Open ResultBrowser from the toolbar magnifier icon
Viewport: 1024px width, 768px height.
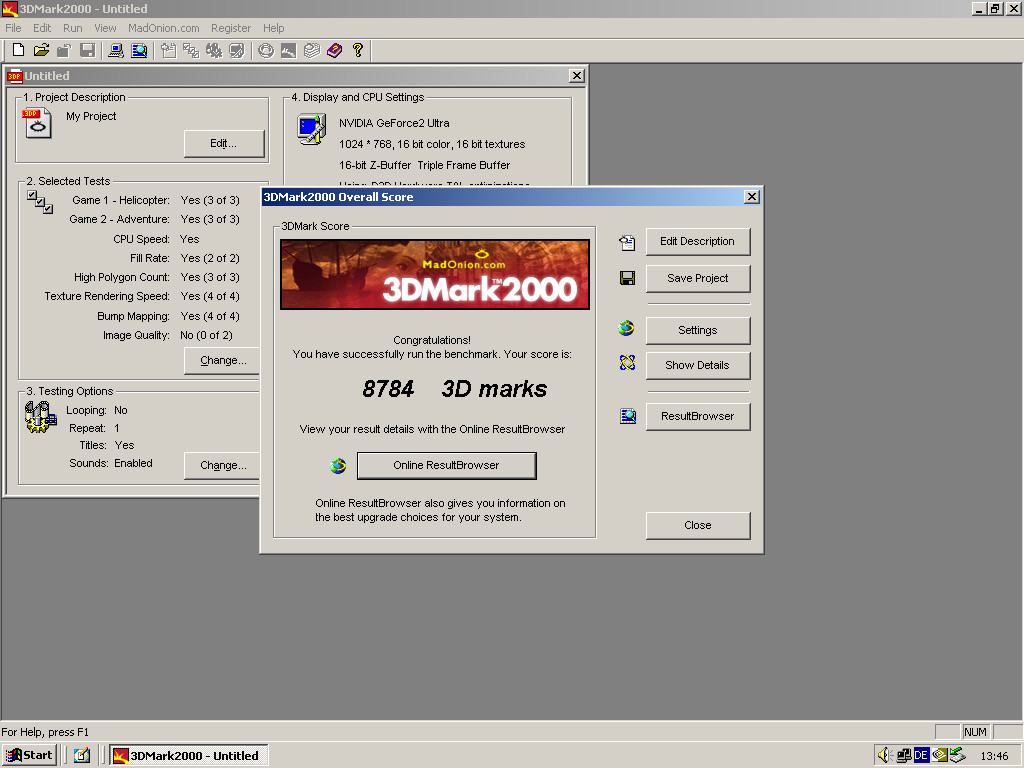point(139,50)
